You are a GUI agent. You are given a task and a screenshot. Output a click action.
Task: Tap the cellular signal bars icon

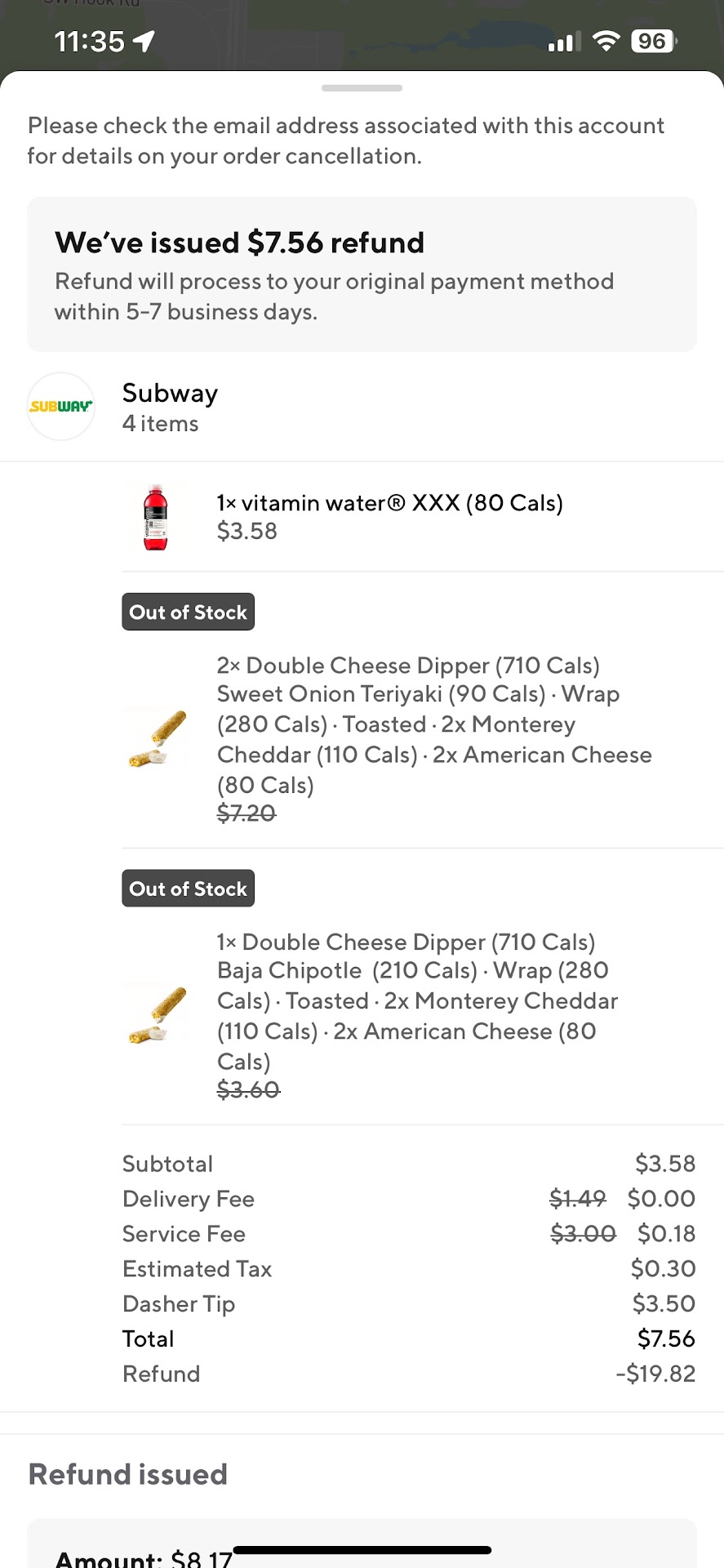pos(564,41)
